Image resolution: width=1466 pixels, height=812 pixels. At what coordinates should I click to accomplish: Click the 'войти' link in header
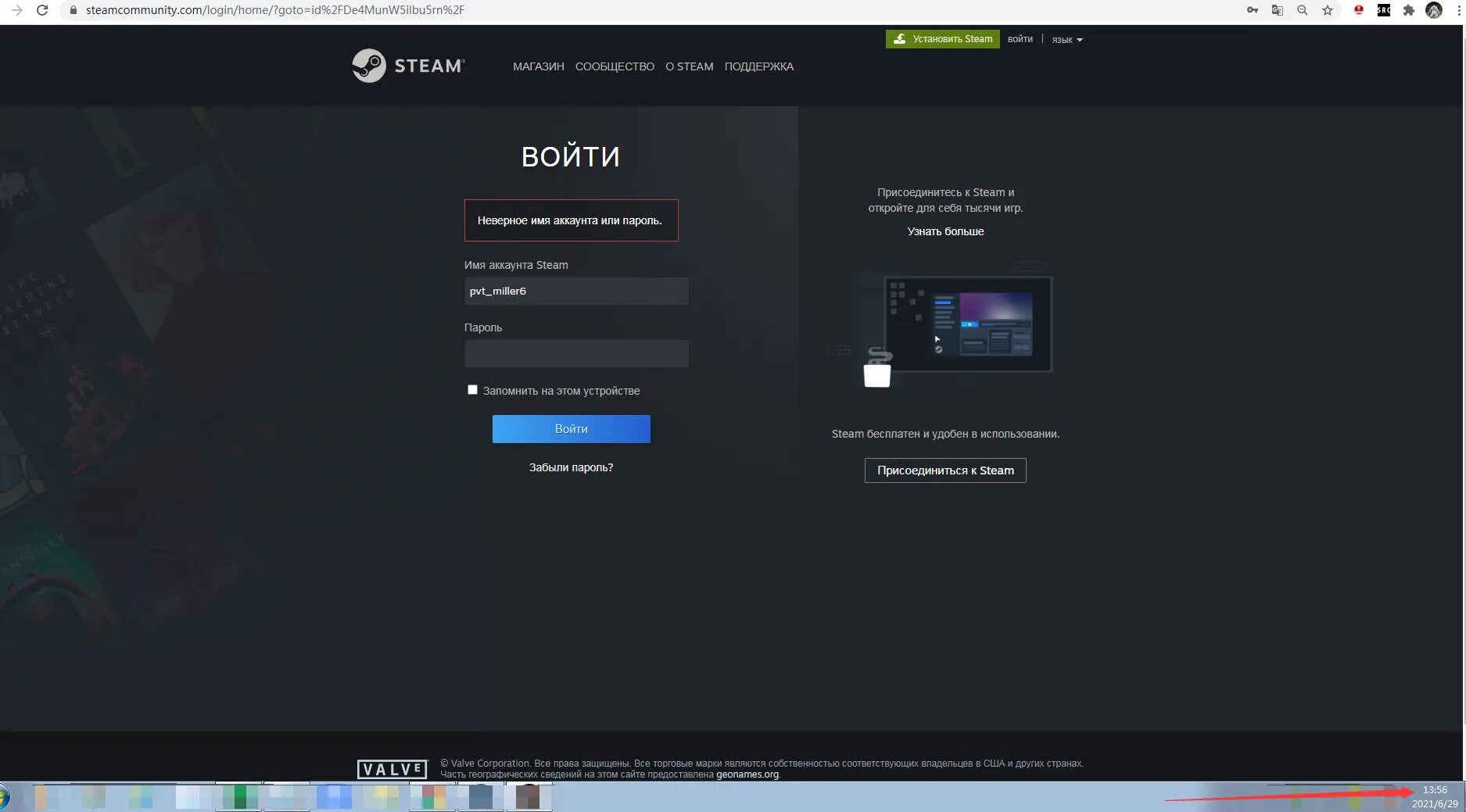[x=1020, y=39]
